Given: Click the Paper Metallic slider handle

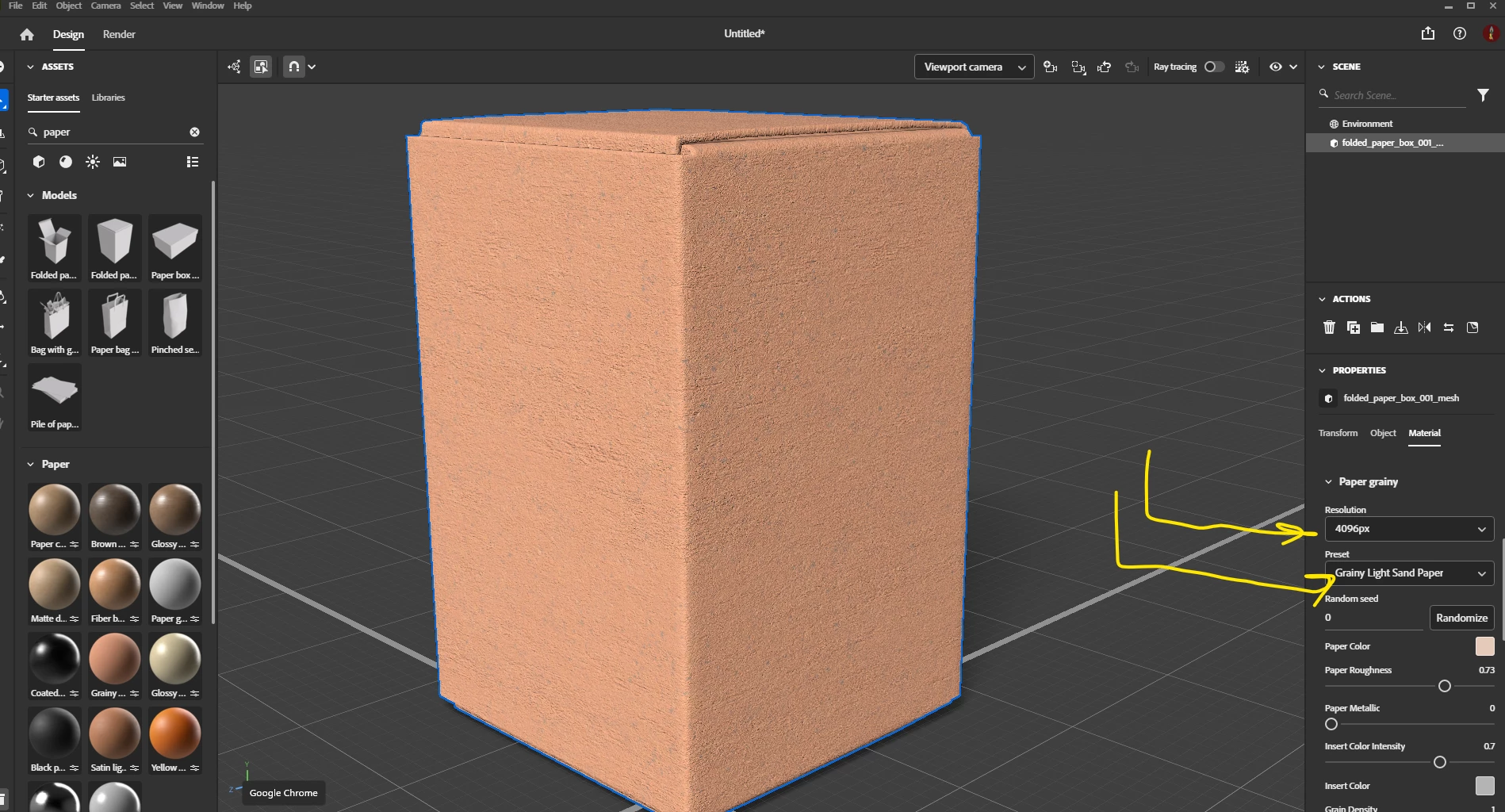Looking at the screenshot, I should click(1331, 724).
